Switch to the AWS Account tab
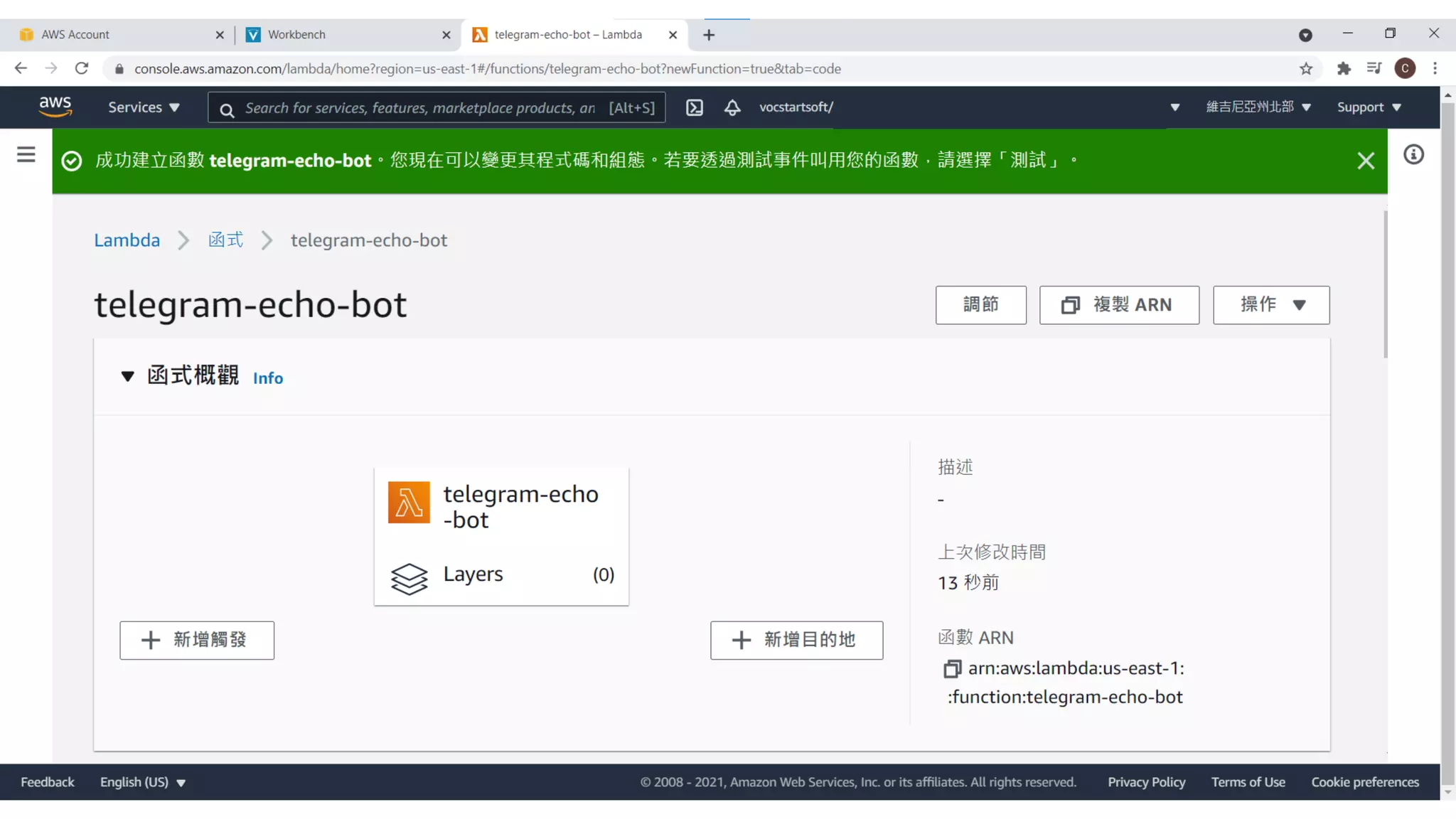 coord(75,34)
